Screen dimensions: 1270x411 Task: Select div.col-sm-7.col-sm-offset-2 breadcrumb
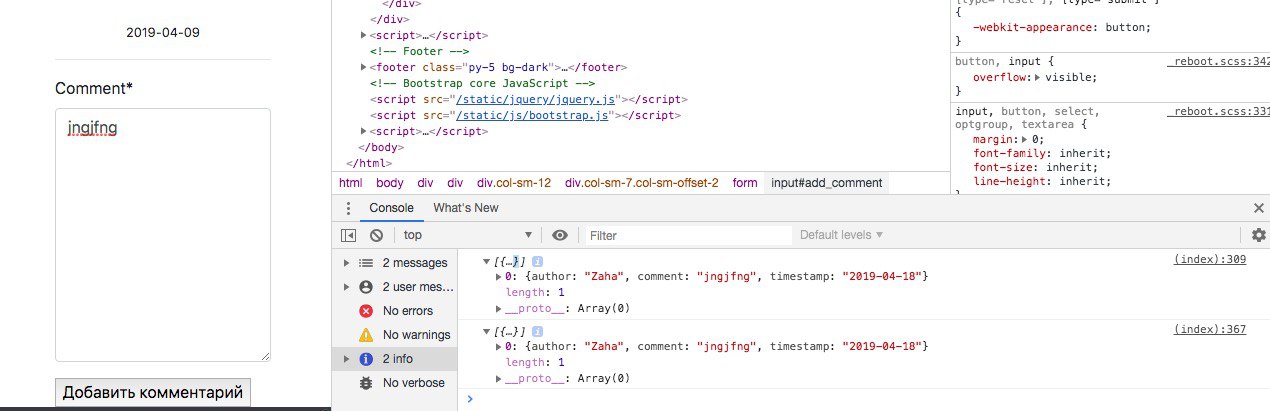[641, 183]
